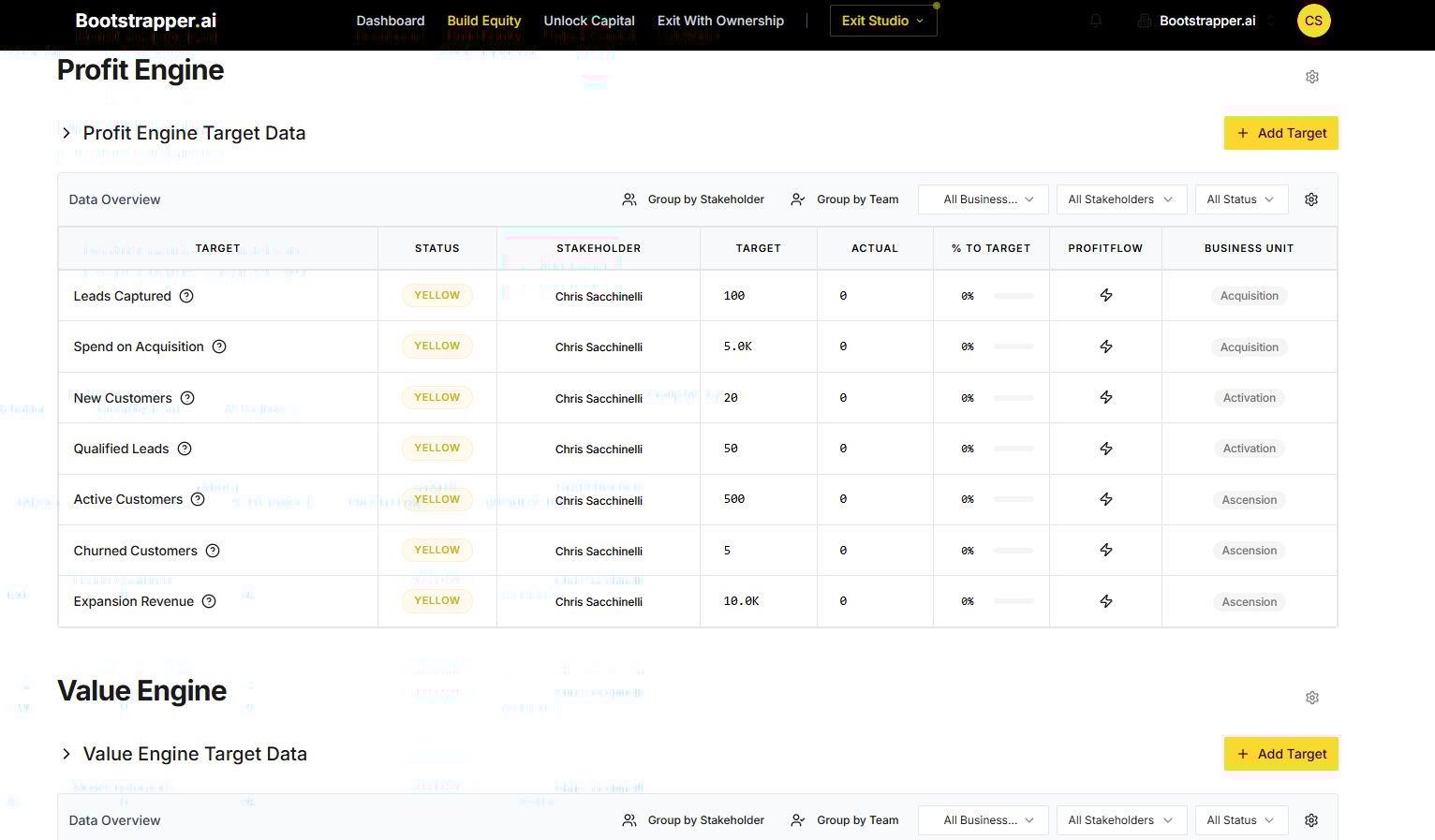Click the notification bell icon
Image resolution: width=1435 pixels, height=840 pixels.
click(1095, 21)
